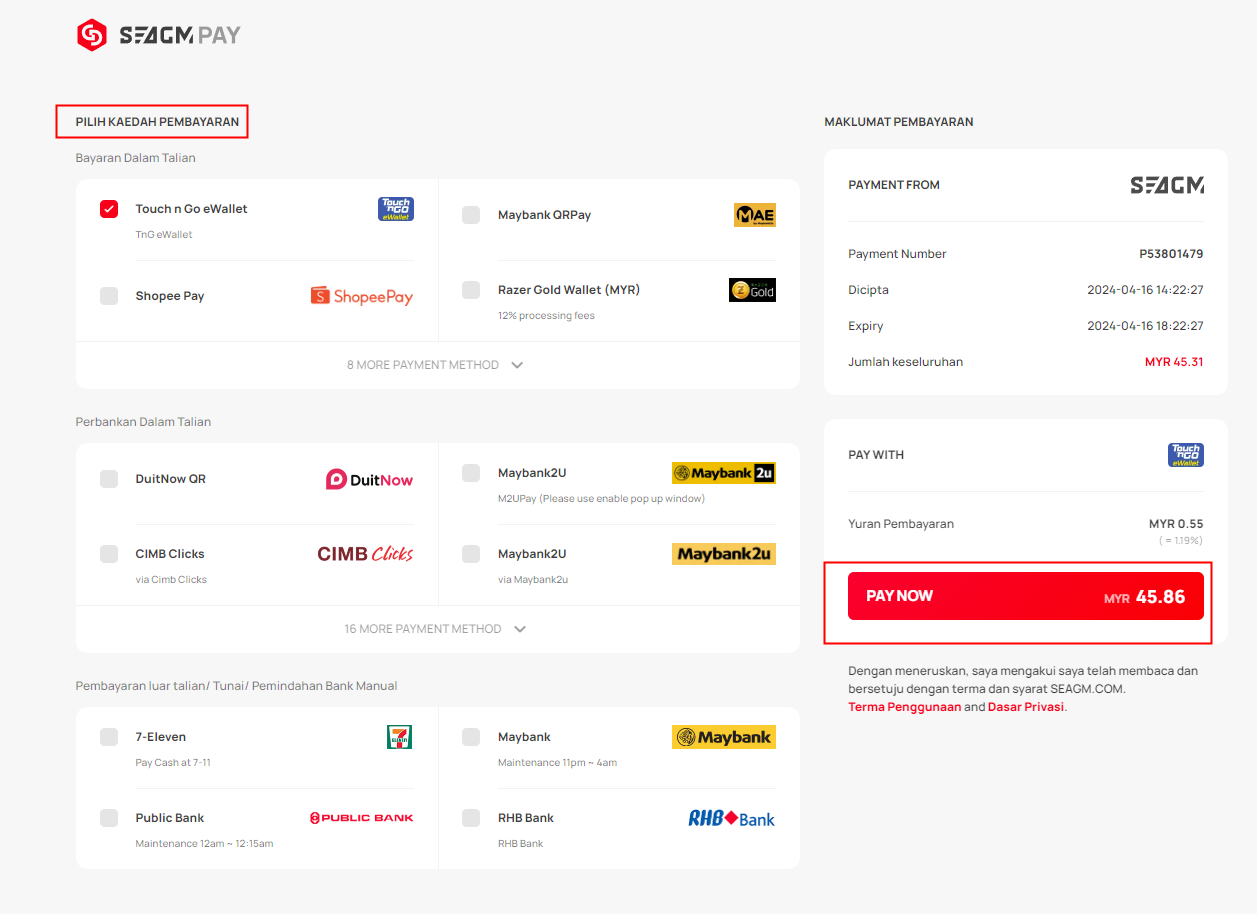Click the SEAGM Pay logo in the header
The image size is (1257, 914).
(159, 36)
